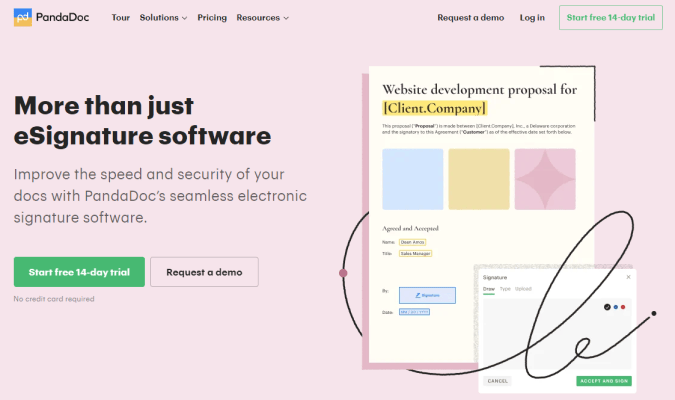Click the No credit card required text
The width and height of the screenshot is (675, 400).
[x=54, y=299]
